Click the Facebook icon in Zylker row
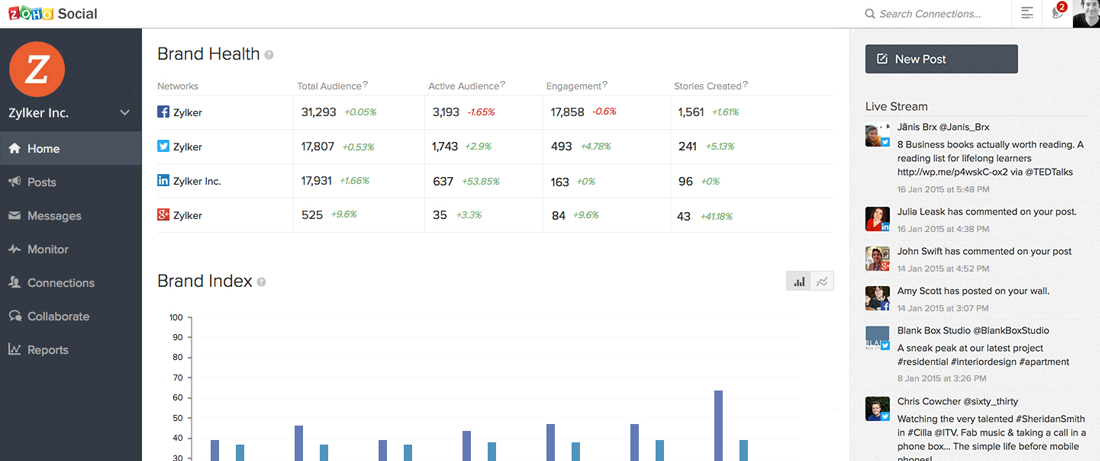This screenshot has height=461, width=1100. tap(163, 112)
